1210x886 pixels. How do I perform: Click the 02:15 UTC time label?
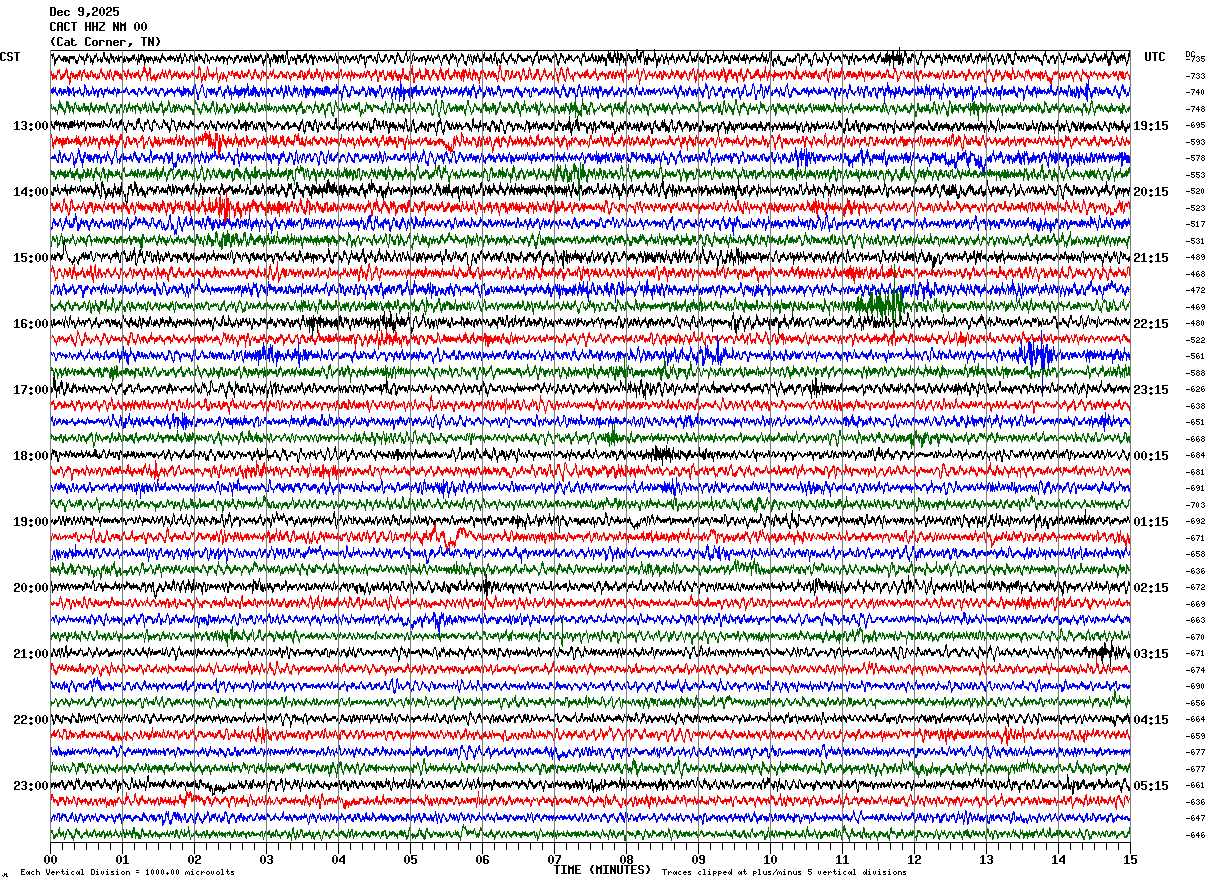(1151, 588)
